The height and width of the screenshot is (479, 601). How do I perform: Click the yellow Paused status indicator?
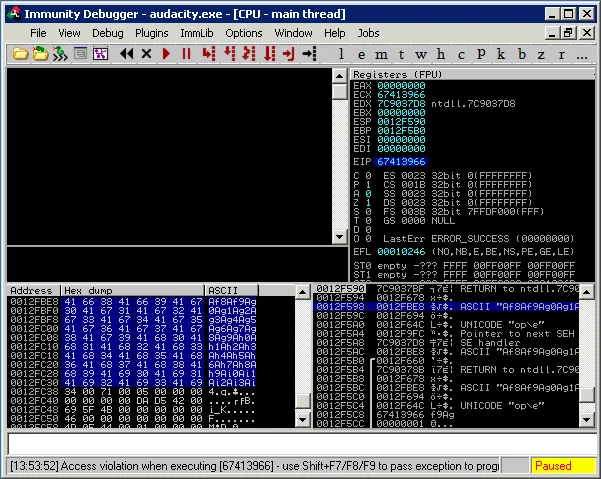(x=562, y=466)
